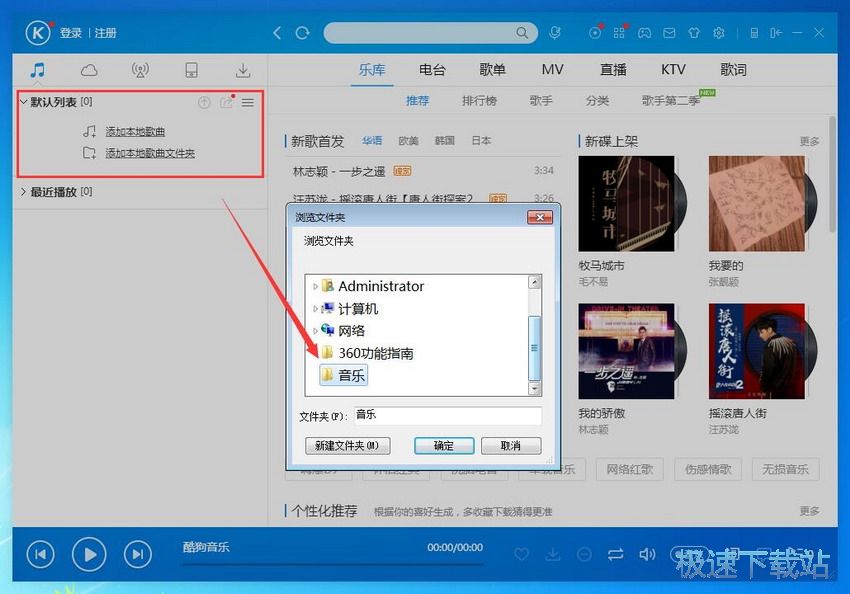Click the 网络红歌 tag button
The image size is (850, 594).
pos(629,469)
